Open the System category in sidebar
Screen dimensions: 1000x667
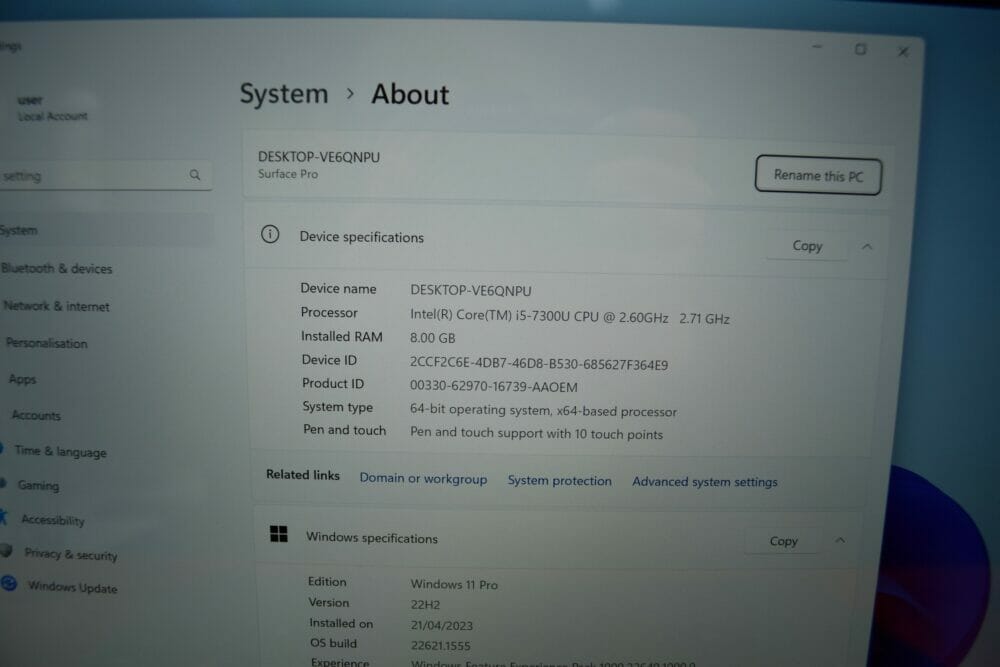[x=19, y=230]
